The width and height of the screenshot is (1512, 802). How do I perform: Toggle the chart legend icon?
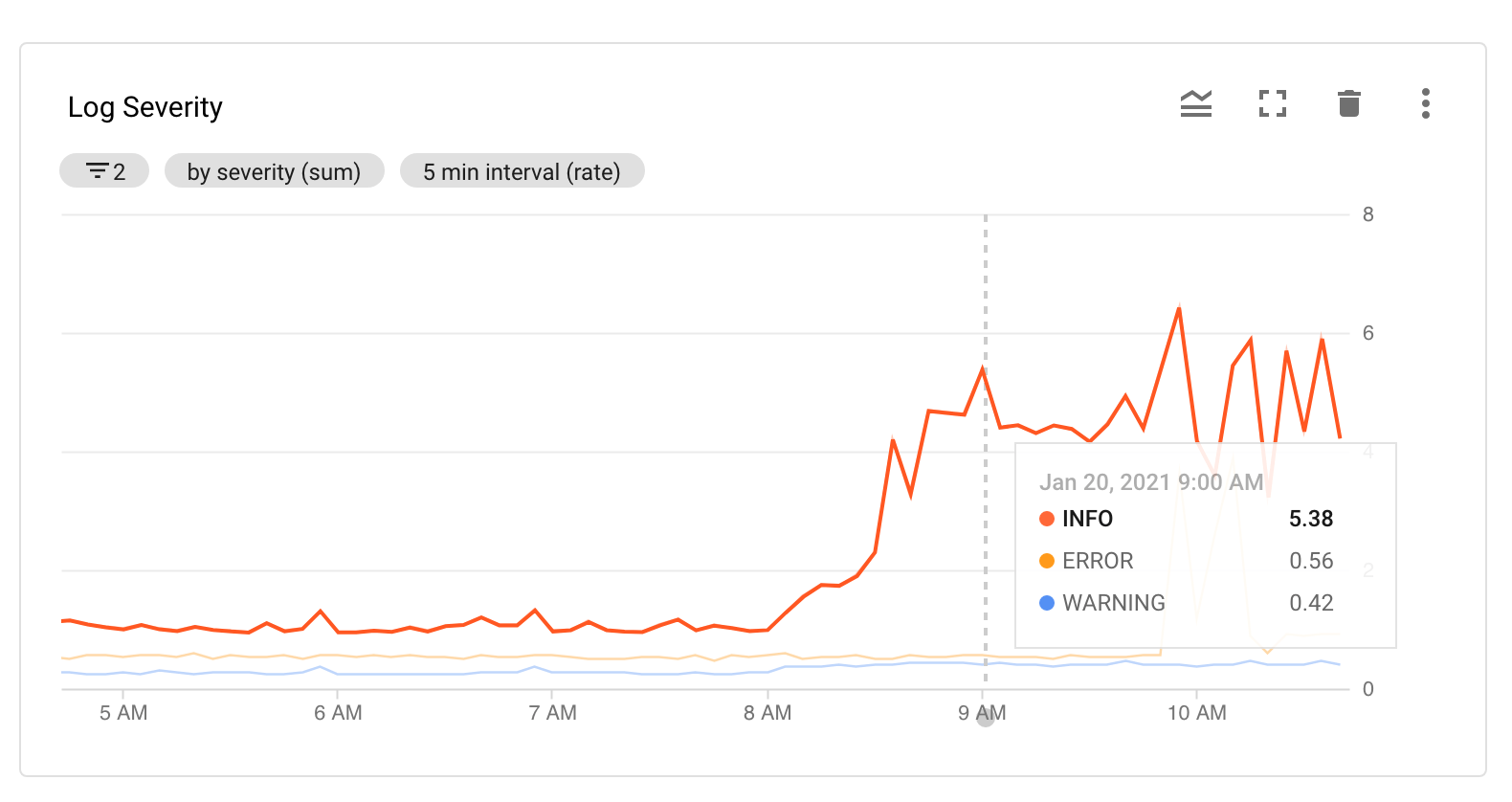(1195, 103)
